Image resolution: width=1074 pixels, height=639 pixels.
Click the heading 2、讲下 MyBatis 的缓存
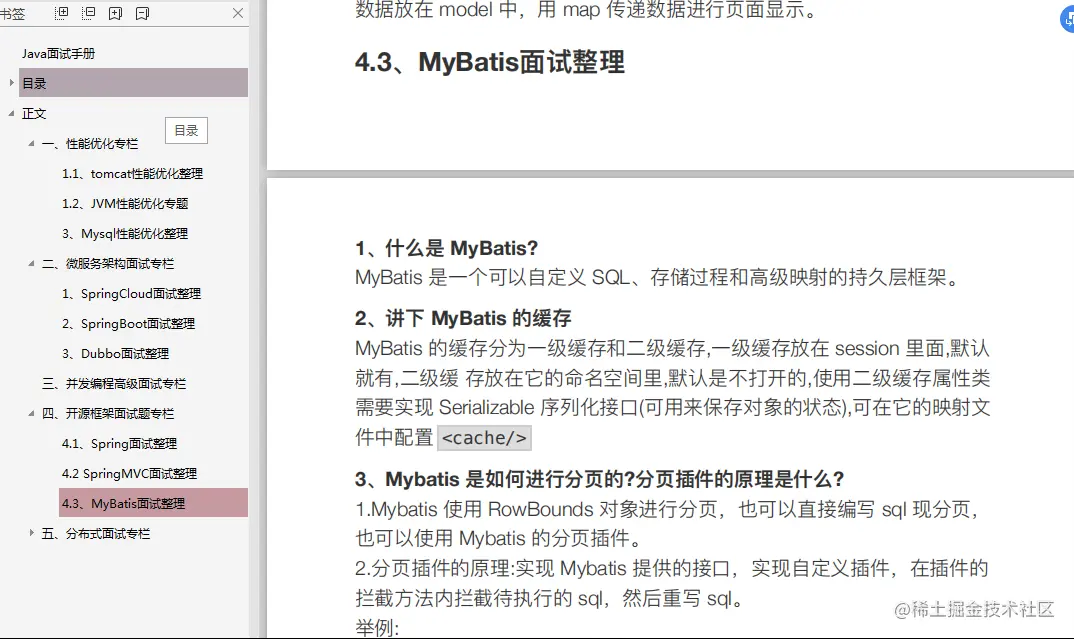pos(463,318)
